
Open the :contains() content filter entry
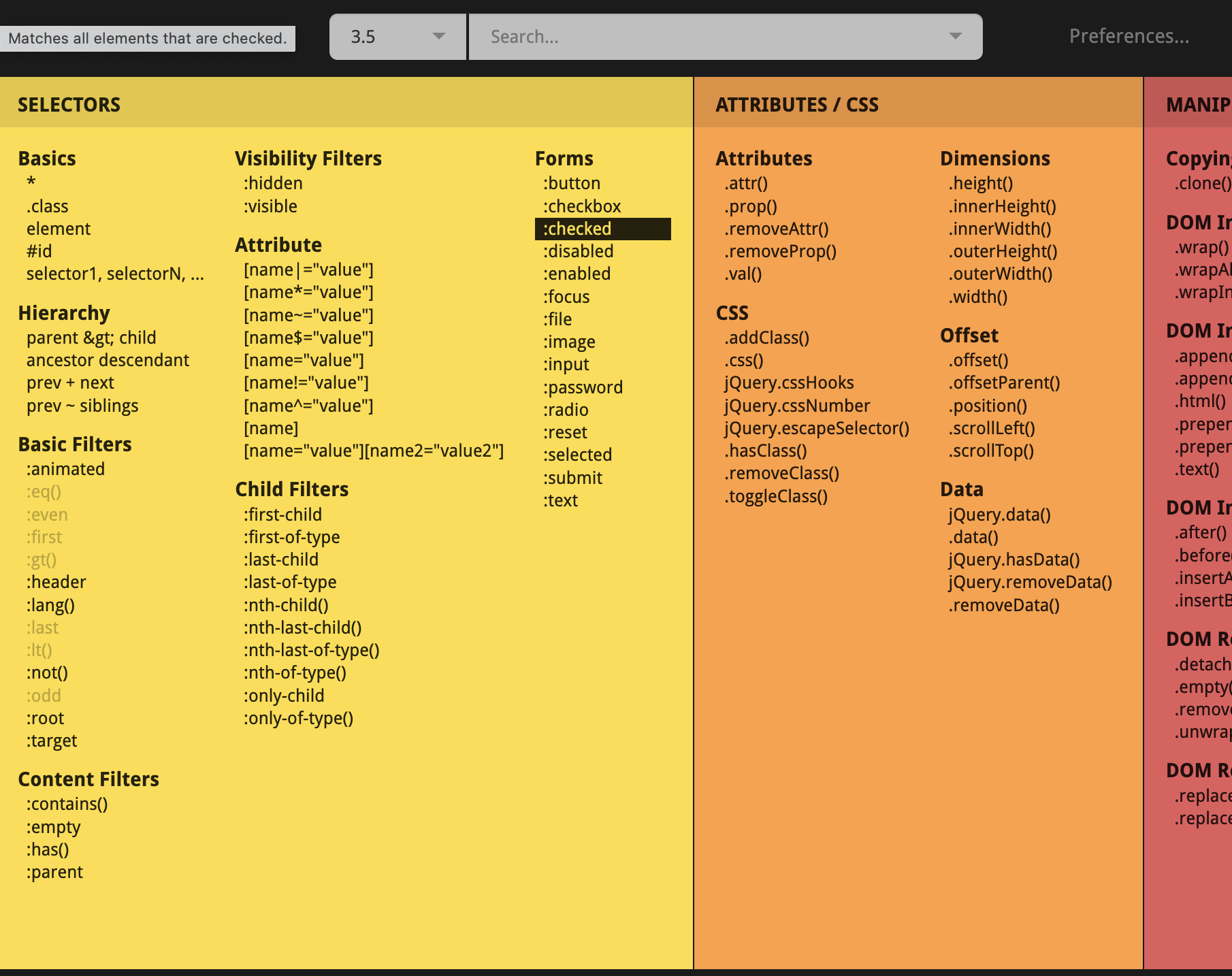click(67, 804)
